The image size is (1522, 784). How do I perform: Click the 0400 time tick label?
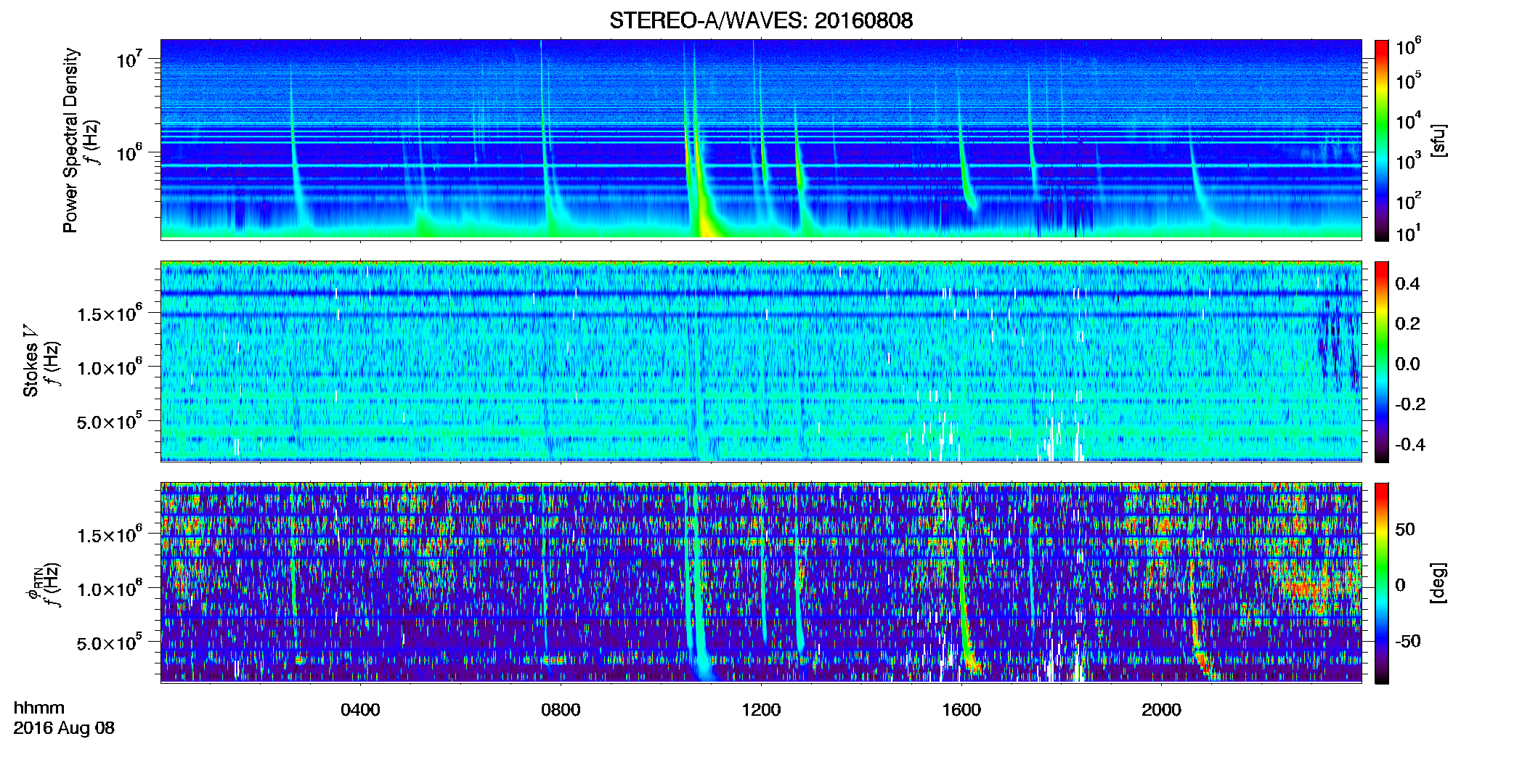[x=360, y=710]
